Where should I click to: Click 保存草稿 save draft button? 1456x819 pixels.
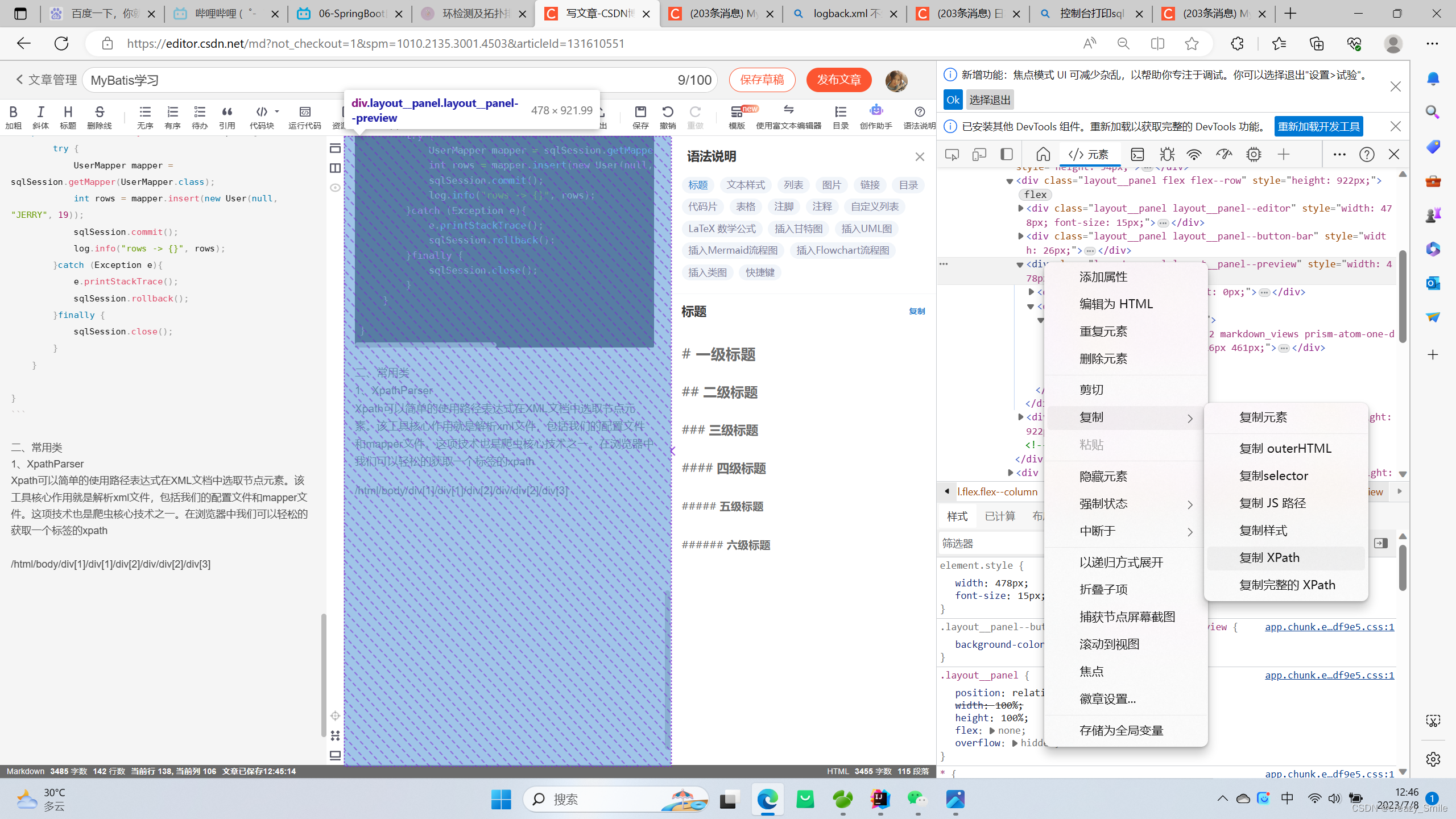[x=762, y=80]
